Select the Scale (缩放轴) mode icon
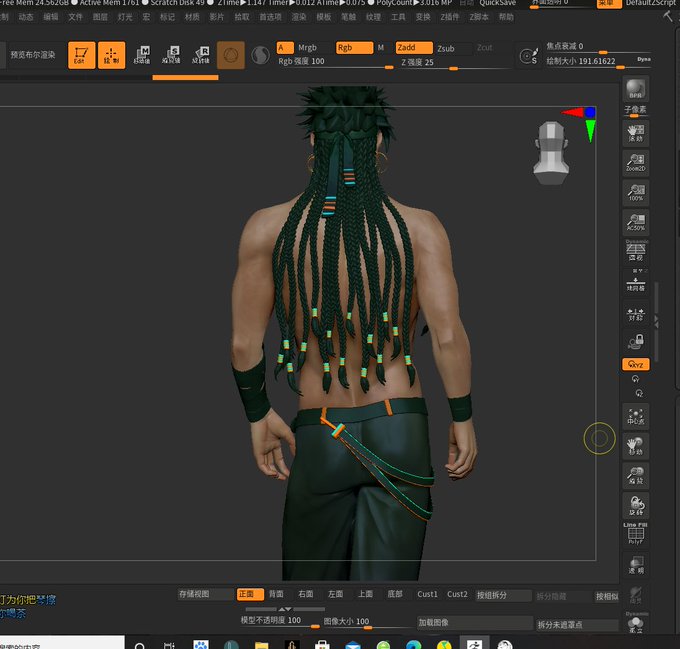This screenshot has height=649, width=680. (x=171, y=55)
